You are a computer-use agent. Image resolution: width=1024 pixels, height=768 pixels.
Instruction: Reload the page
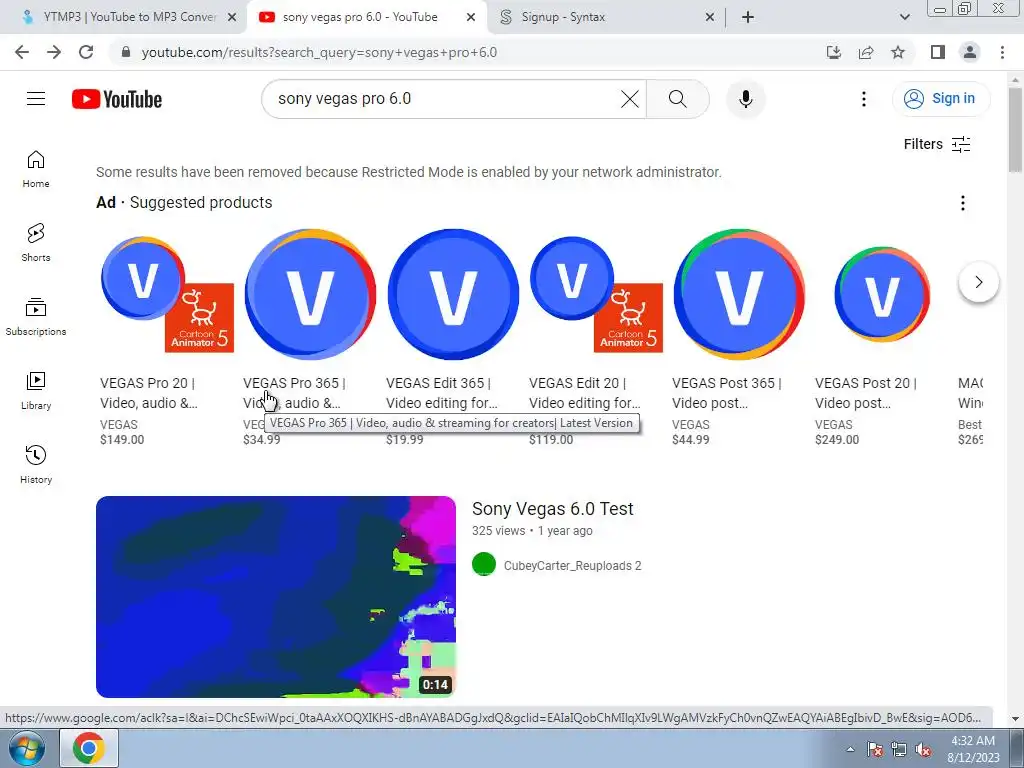pos(86,52)
